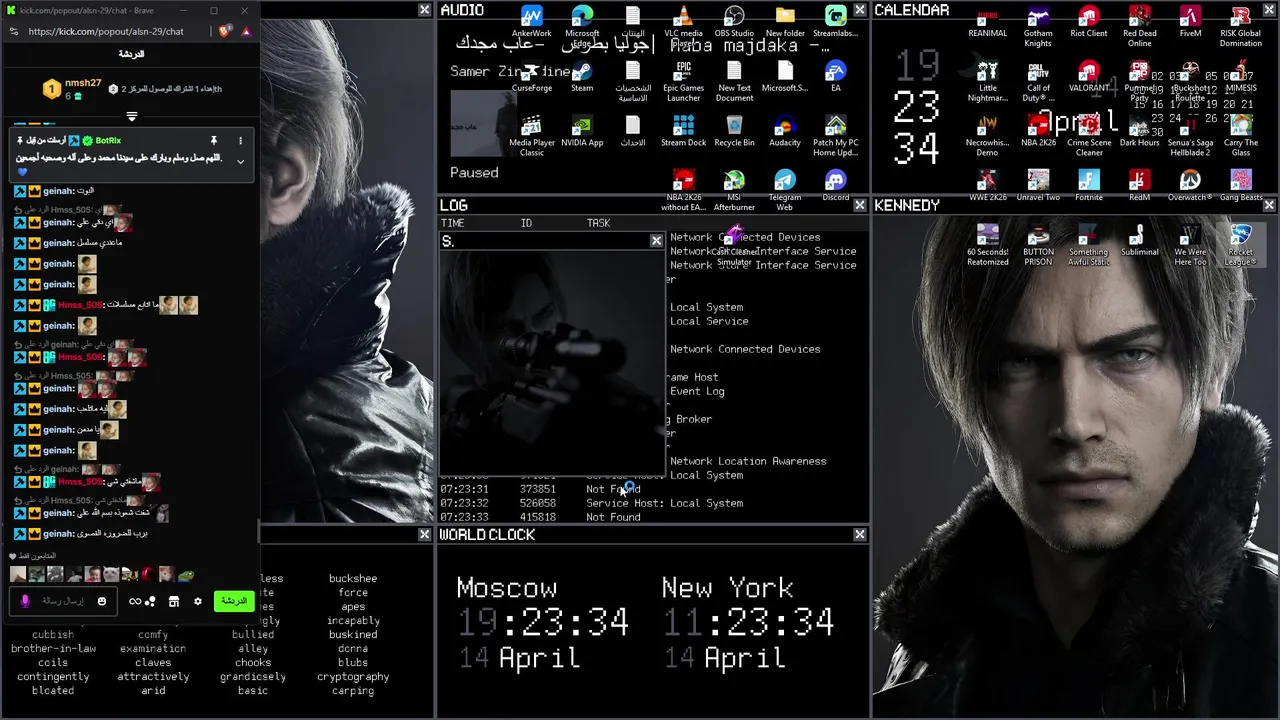The image size is (1280, 720).
Task: Open Epic Games Launcher icon
Action: pos(684,82)
